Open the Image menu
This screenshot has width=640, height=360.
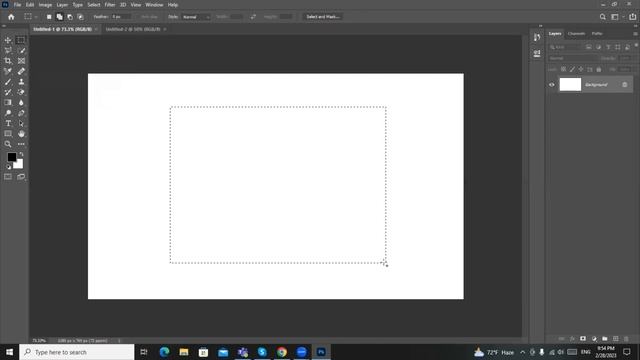point(45,5)
